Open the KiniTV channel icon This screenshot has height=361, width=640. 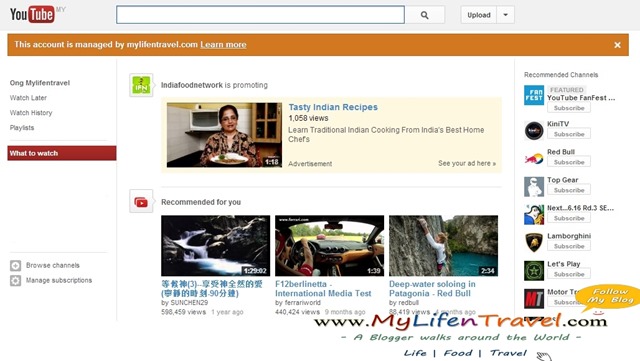(534, 131)
